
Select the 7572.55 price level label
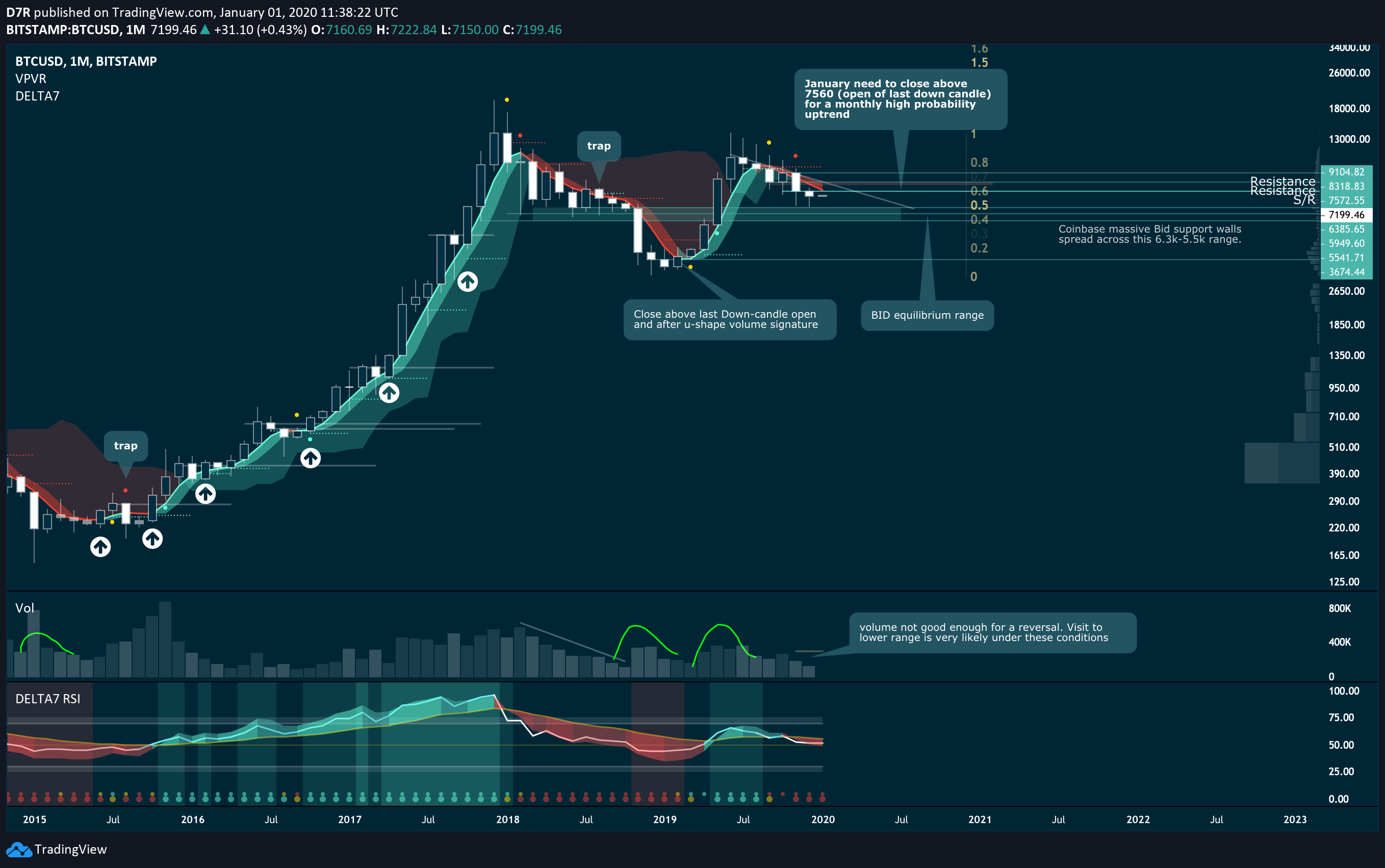coord(1346,201)
